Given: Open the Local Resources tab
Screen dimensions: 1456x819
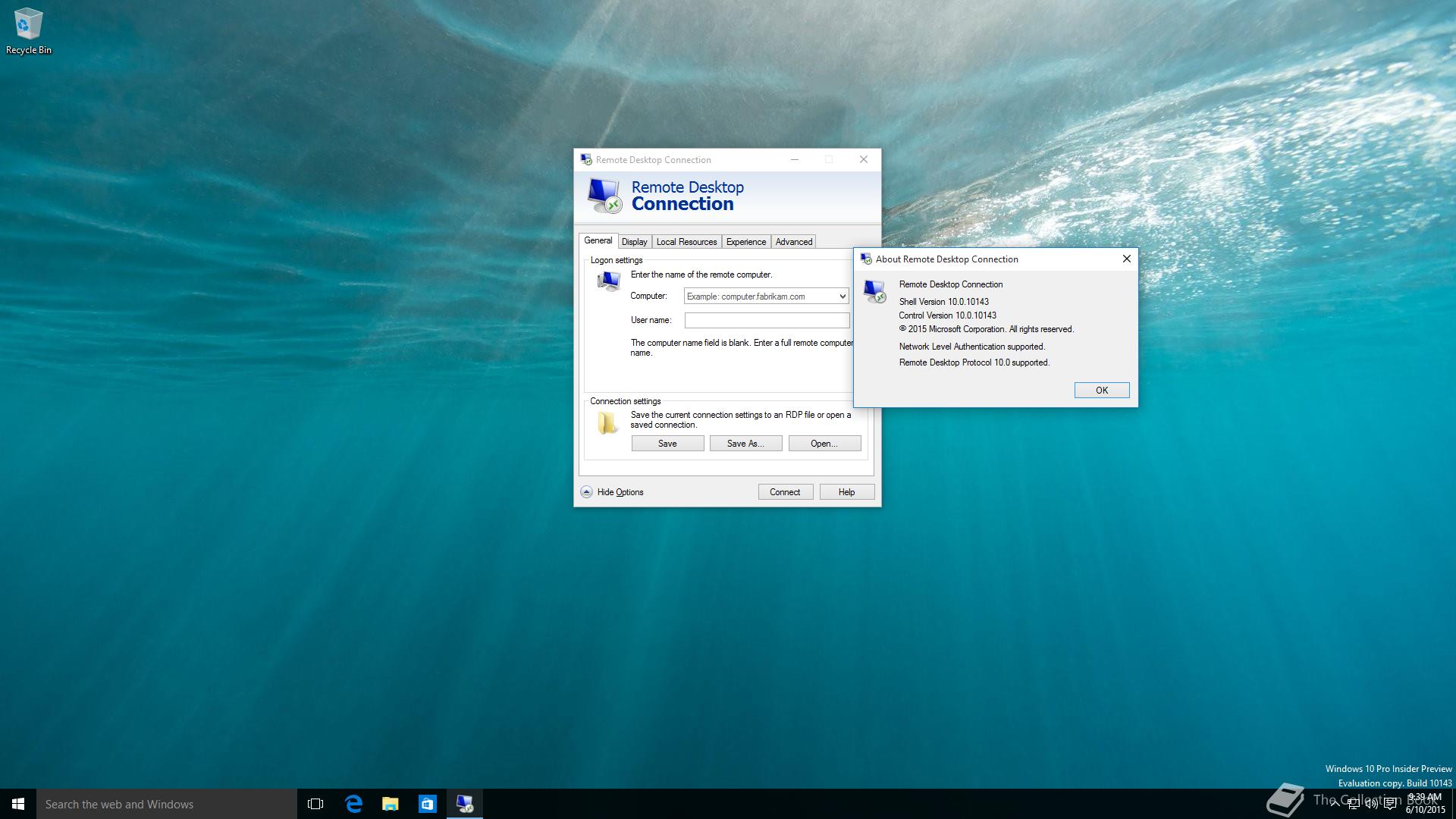Looking at the screenshot, I should 686,242.
